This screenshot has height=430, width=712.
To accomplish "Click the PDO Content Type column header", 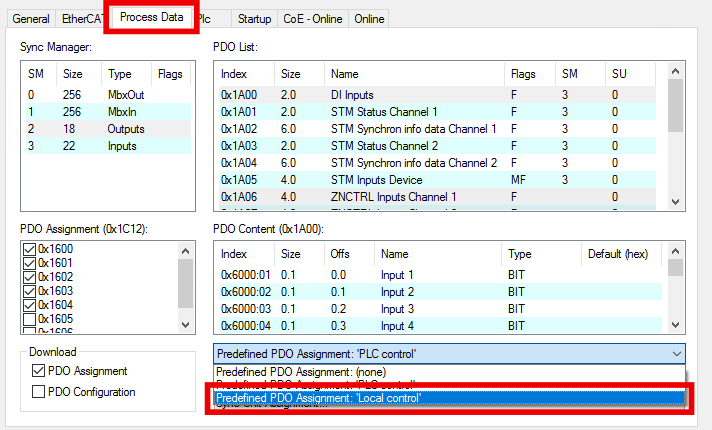I will (x=541, y=254).
